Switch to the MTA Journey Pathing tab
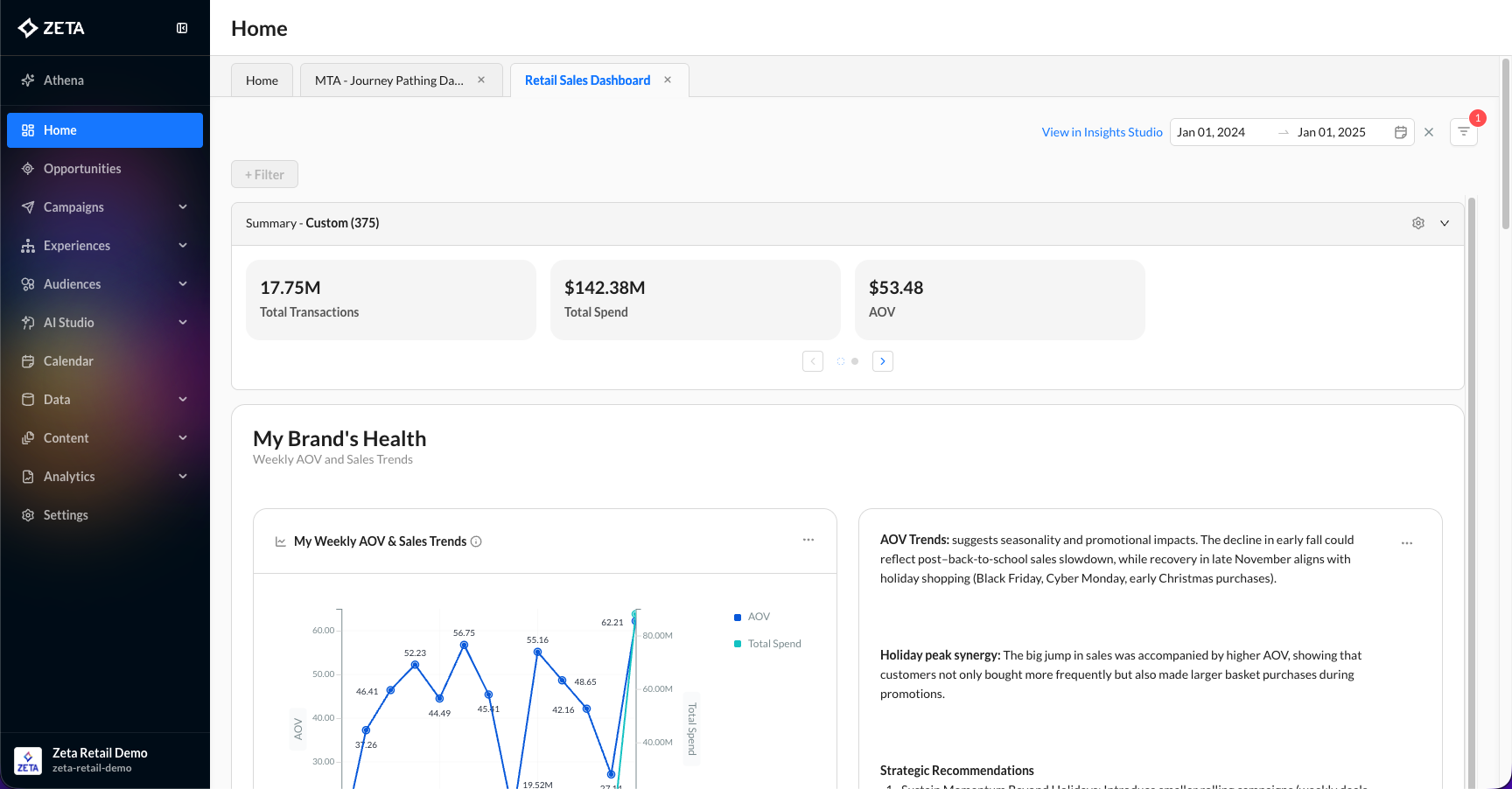The height and width of the screenshot is (789, 1512). pyautogui.click(x=389, y=80)
